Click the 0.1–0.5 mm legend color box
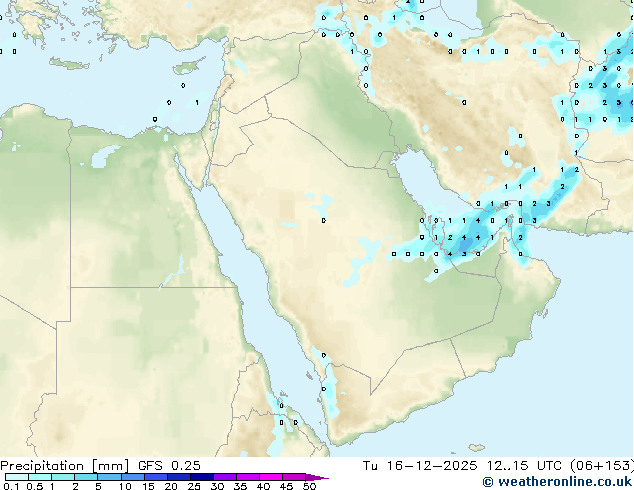The width and height of the screenshot is (634, 490). click(x=17, y=477)
